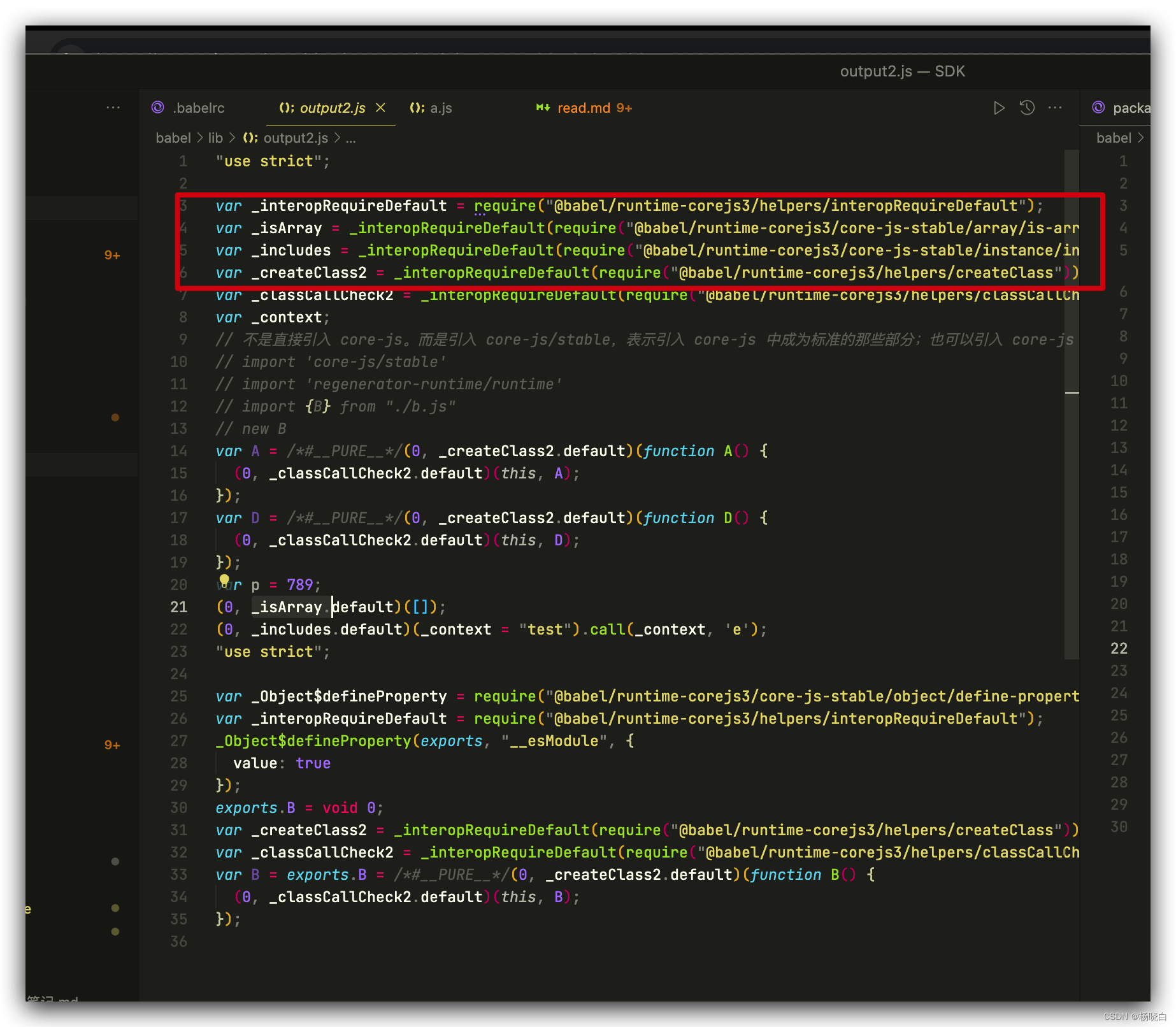Click "./b.js" in the line 12 comment
The image size is (1176, 1027).
tap(420, 406)
